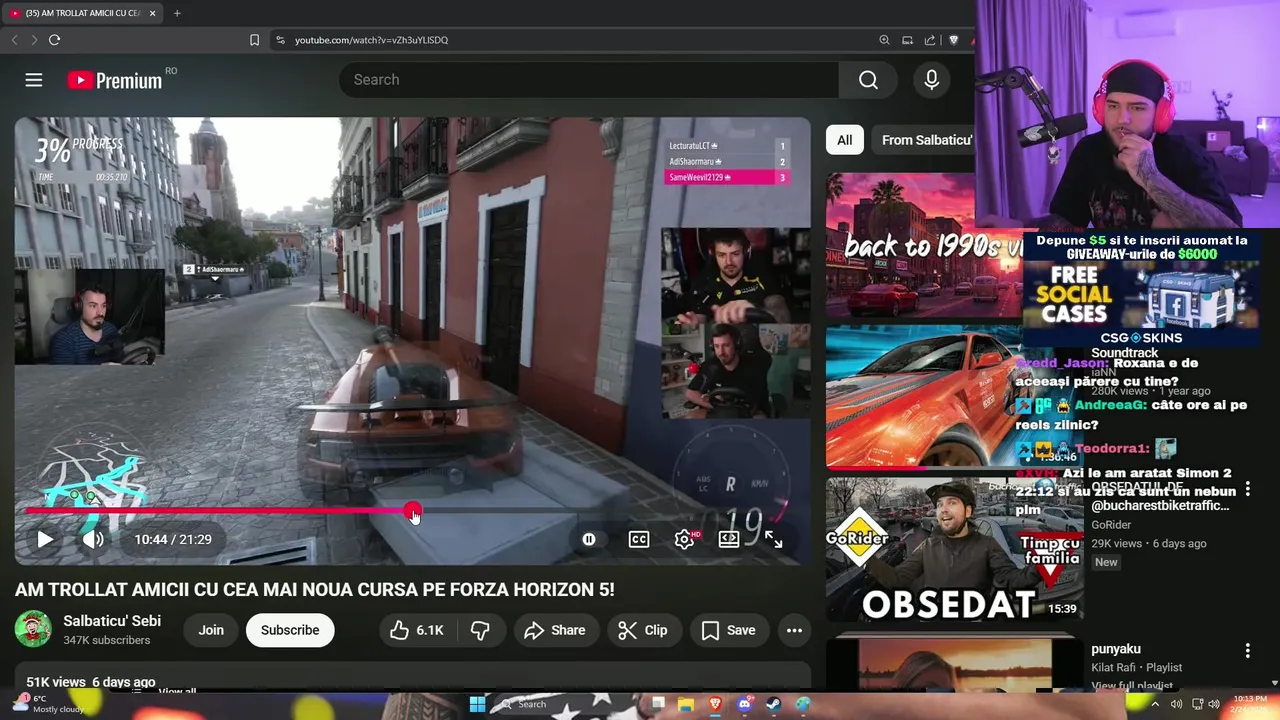Screen dimensions: 1280x720
Task: Open the Salbaticu' Sebi channel name link
Action: pos(112,621)
